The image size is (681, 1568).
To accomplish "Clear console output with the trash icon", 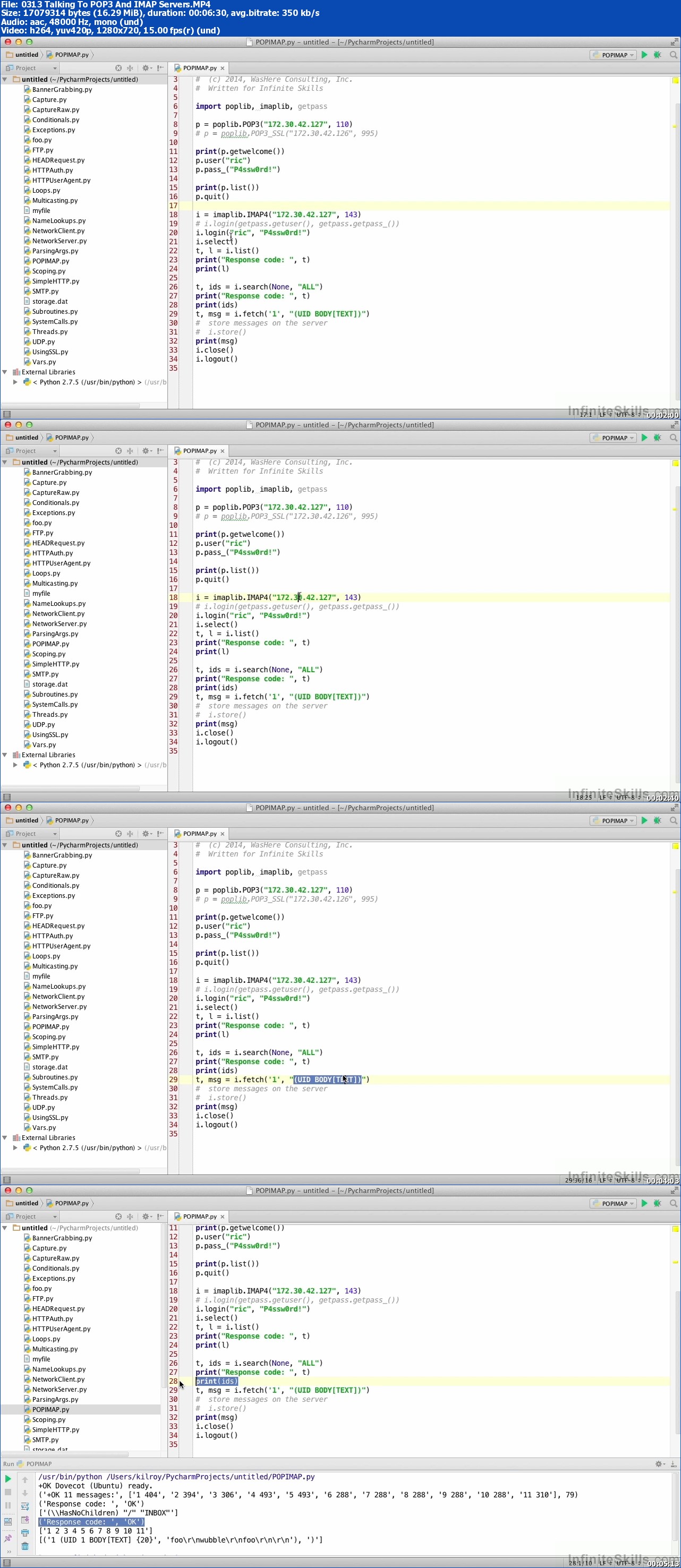I will 25,1546.
